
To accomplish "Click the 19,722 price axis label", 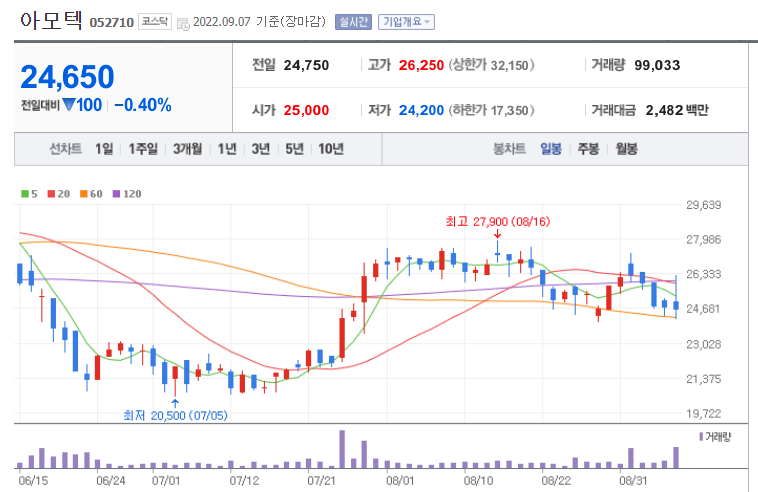I will (x=703, y=413).
